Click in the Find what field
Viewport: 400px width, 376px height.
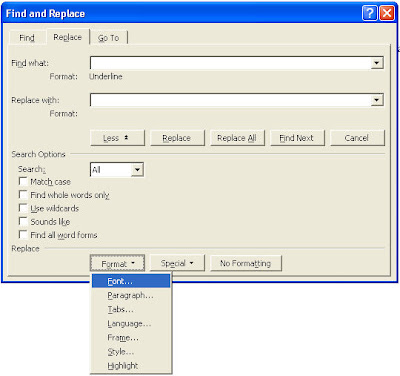pyautogui.click(x=231, y=63)
